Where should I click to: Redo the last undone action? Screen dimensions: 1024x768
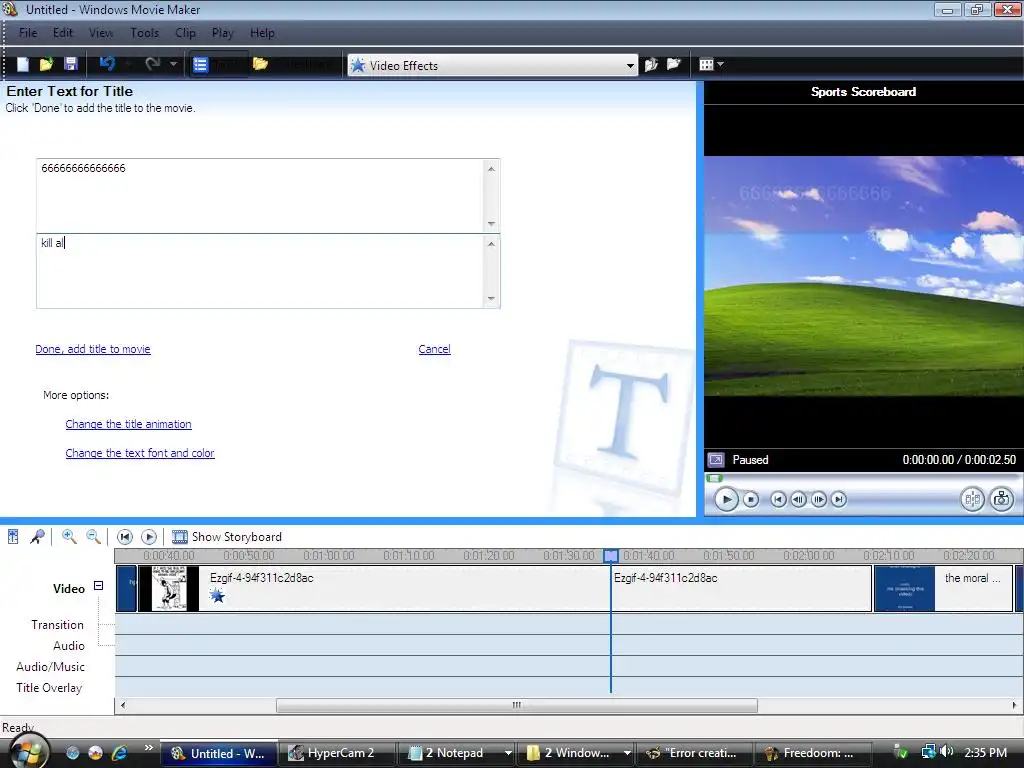coord(152,64)
